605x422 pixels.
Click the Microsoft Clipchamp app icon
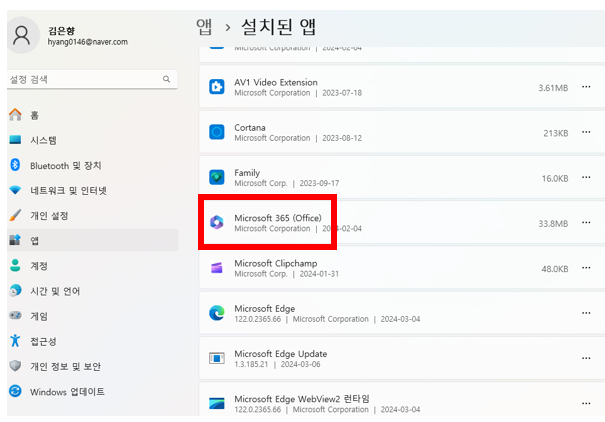pos(217,267)
